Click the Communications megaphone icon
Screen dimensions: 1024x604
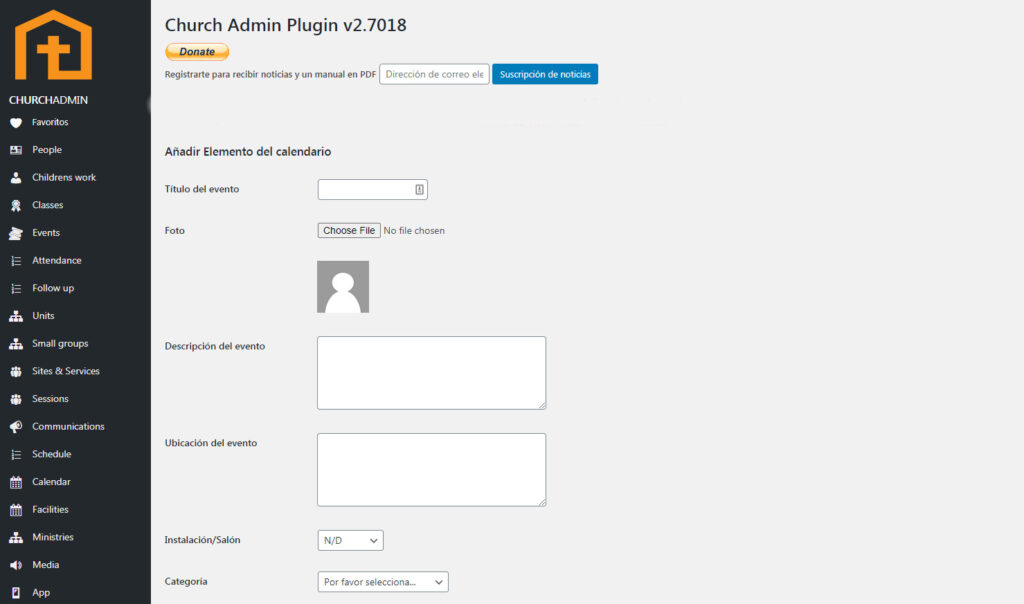(15, 427)
